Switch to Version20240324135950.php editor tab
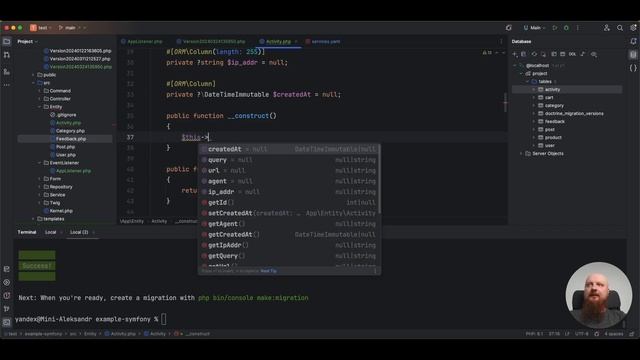Image resolution: width=640 pixels, height=360 pixels. click(211, 42)
